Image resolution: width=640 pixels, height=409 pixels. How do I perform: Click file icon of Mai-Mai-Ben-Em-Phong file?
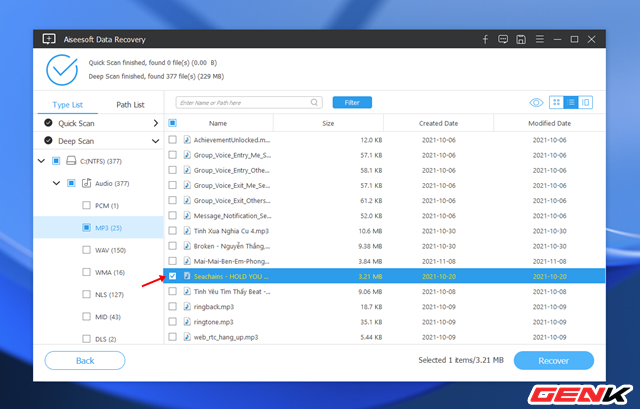[x=187, y=261]
